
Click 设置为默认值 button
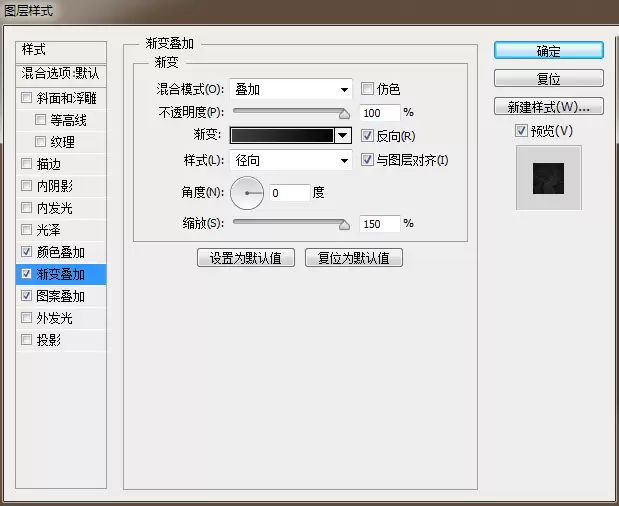tap(246, 258)
